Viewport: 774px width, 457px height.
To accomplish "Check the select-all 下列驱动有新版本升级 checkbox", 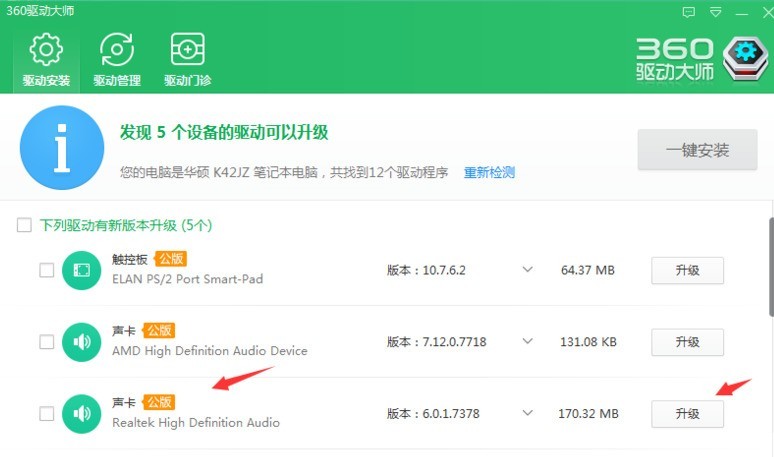I will pyautogui.click(x=24, y=225).
